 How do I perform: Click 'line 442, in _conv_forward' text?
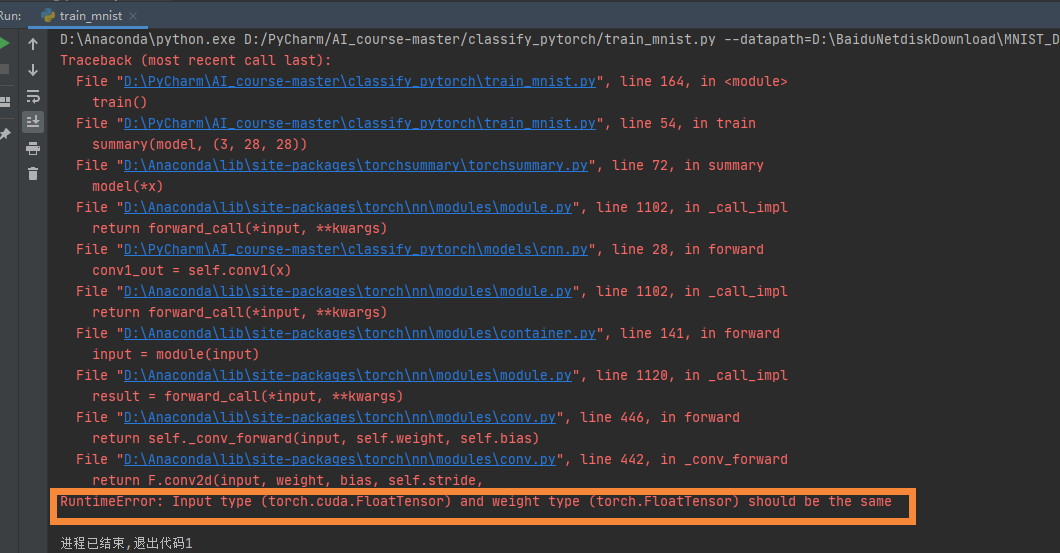[683, 459]
